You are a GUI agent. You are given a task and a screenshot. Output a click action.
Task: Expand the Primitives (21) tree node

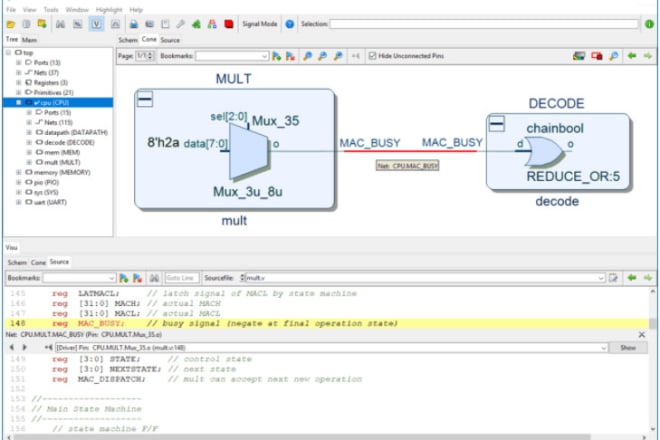point(19,92)
